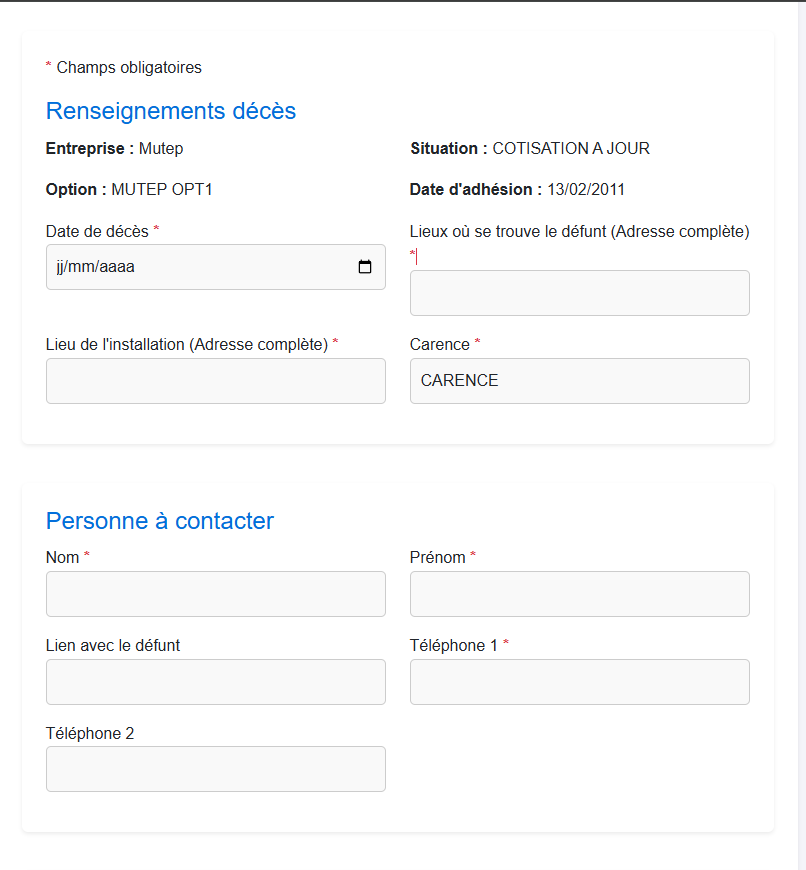Click the Lieux où se trouve le défunt field
Viewport: 806px width, 870px height.
click(x=579, y=292)
